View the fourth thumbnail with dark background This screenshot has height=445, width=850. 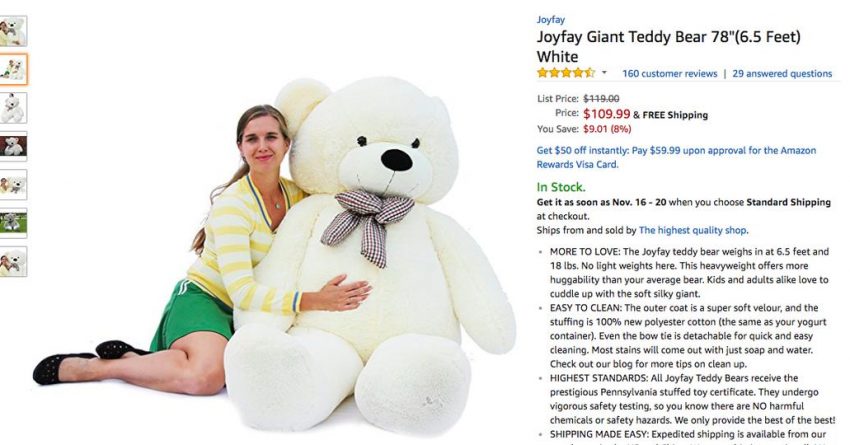(13, 146)
